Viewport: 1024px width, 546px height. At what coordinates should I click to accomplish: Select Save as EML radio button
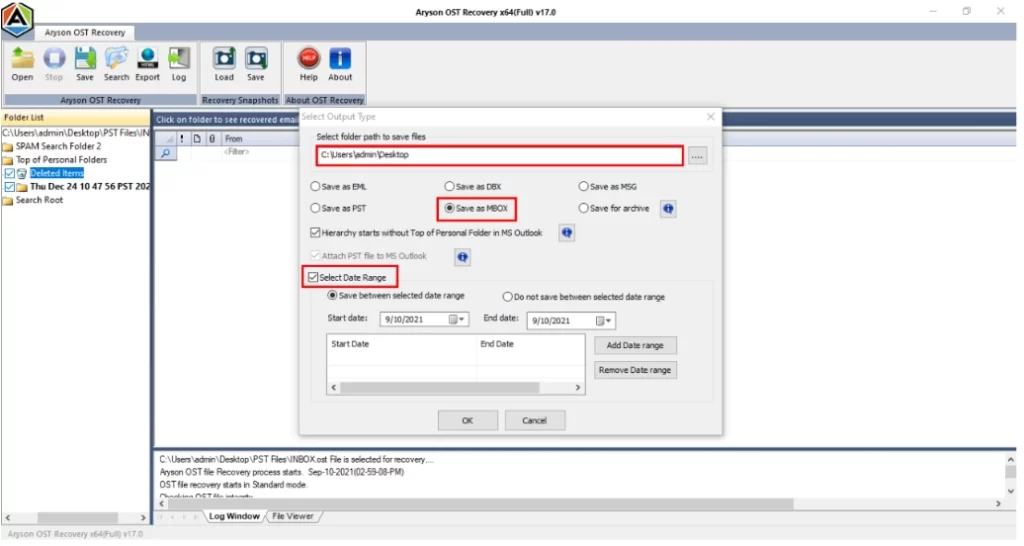coord(315,187)
